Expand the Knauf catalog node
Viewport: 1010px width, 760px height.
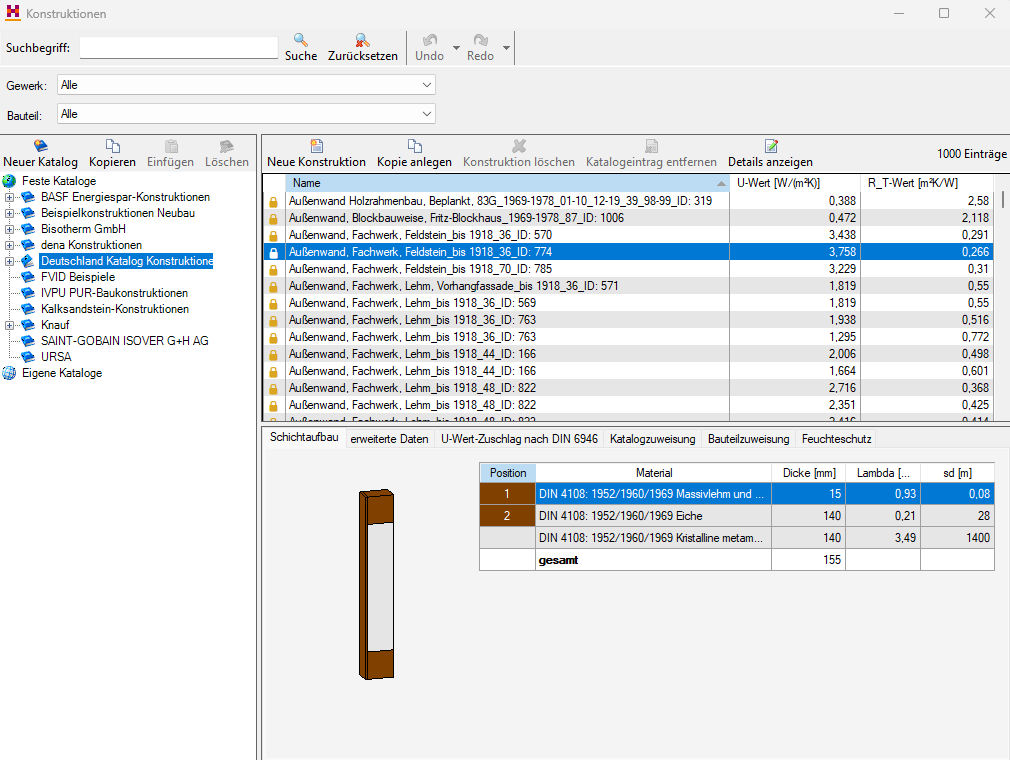[9, 325]
